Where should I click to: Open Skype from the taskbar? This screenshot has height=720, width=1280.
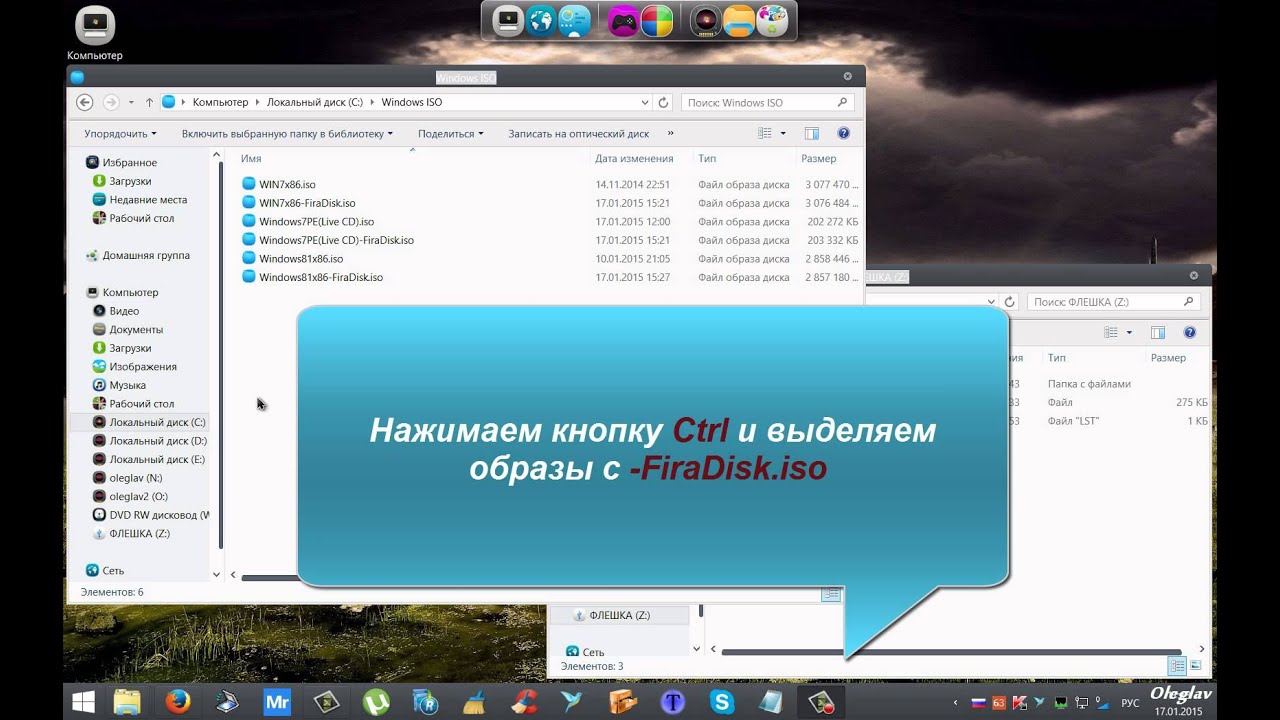pos(722,702)
